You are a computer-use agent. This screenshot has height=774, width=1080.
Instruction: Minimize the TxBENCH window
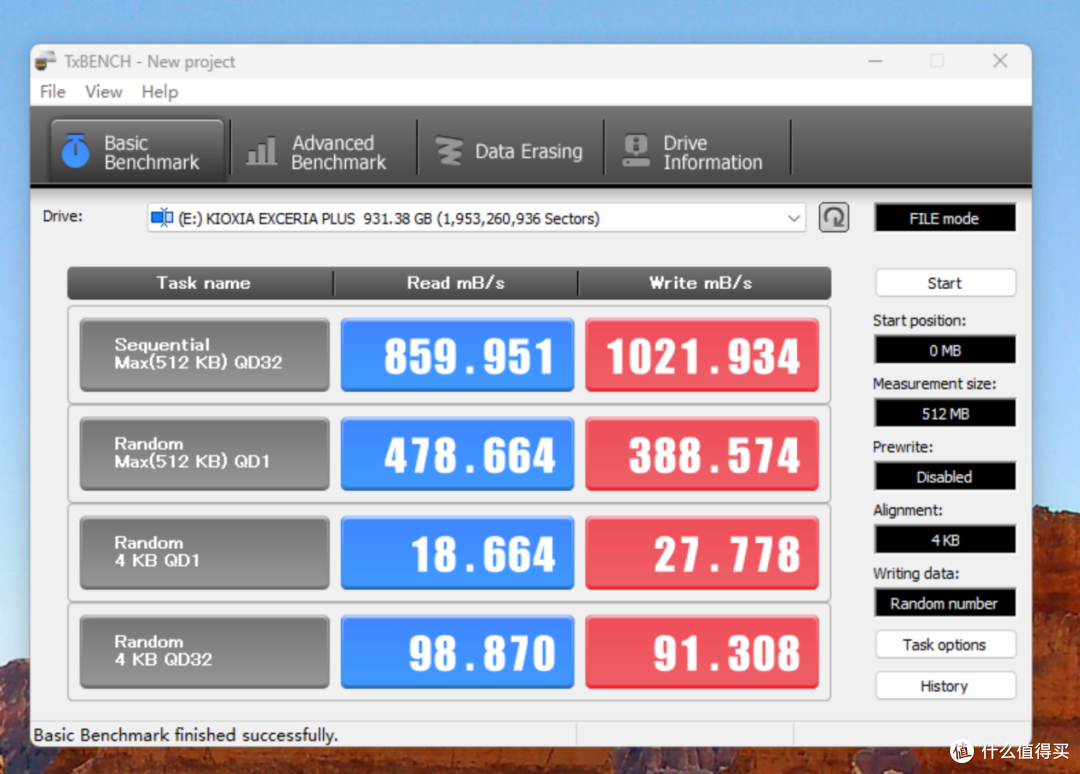tap(875, 61)
